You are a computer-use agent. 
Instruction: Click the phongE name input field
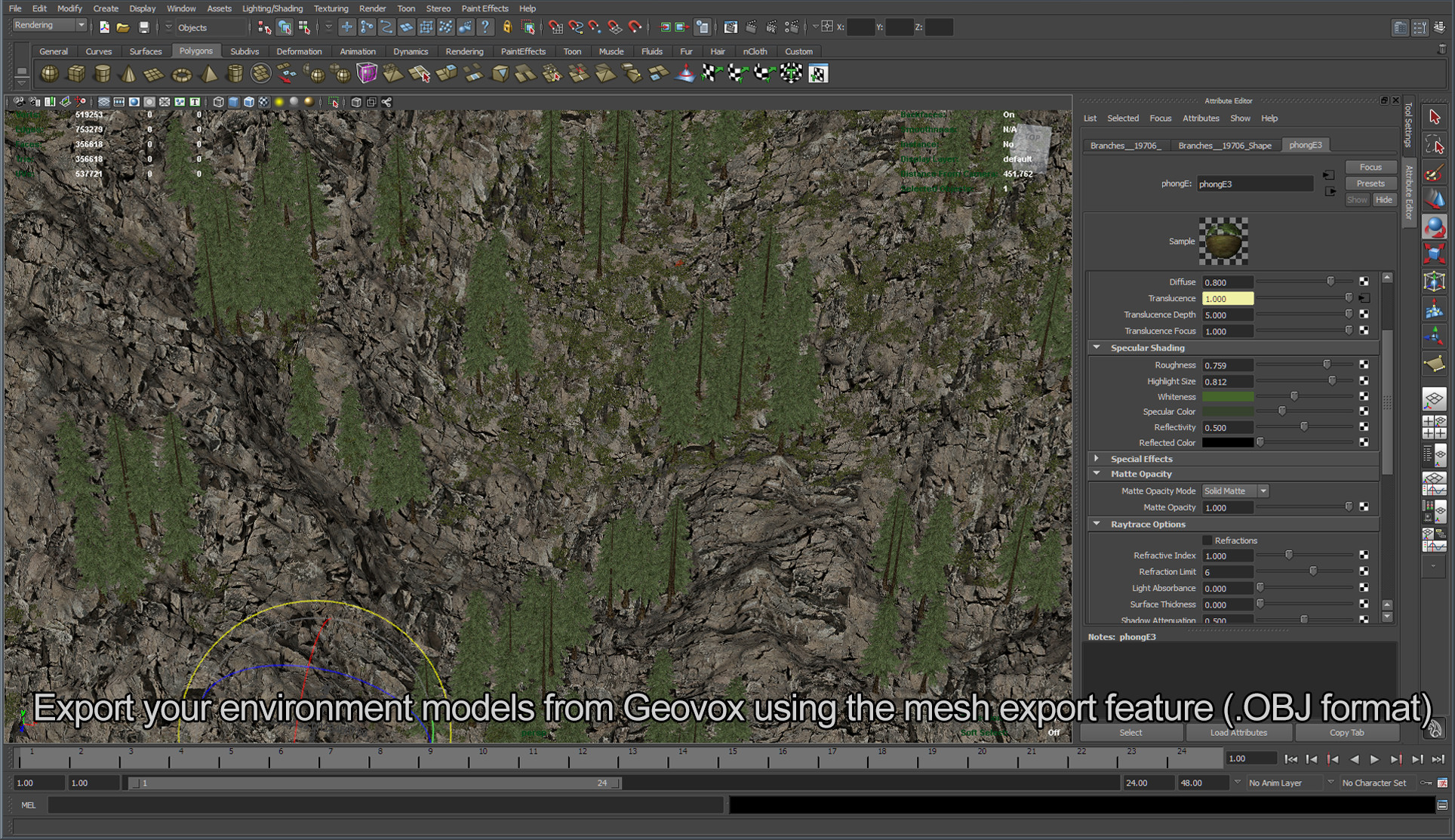click(1254, 183)
